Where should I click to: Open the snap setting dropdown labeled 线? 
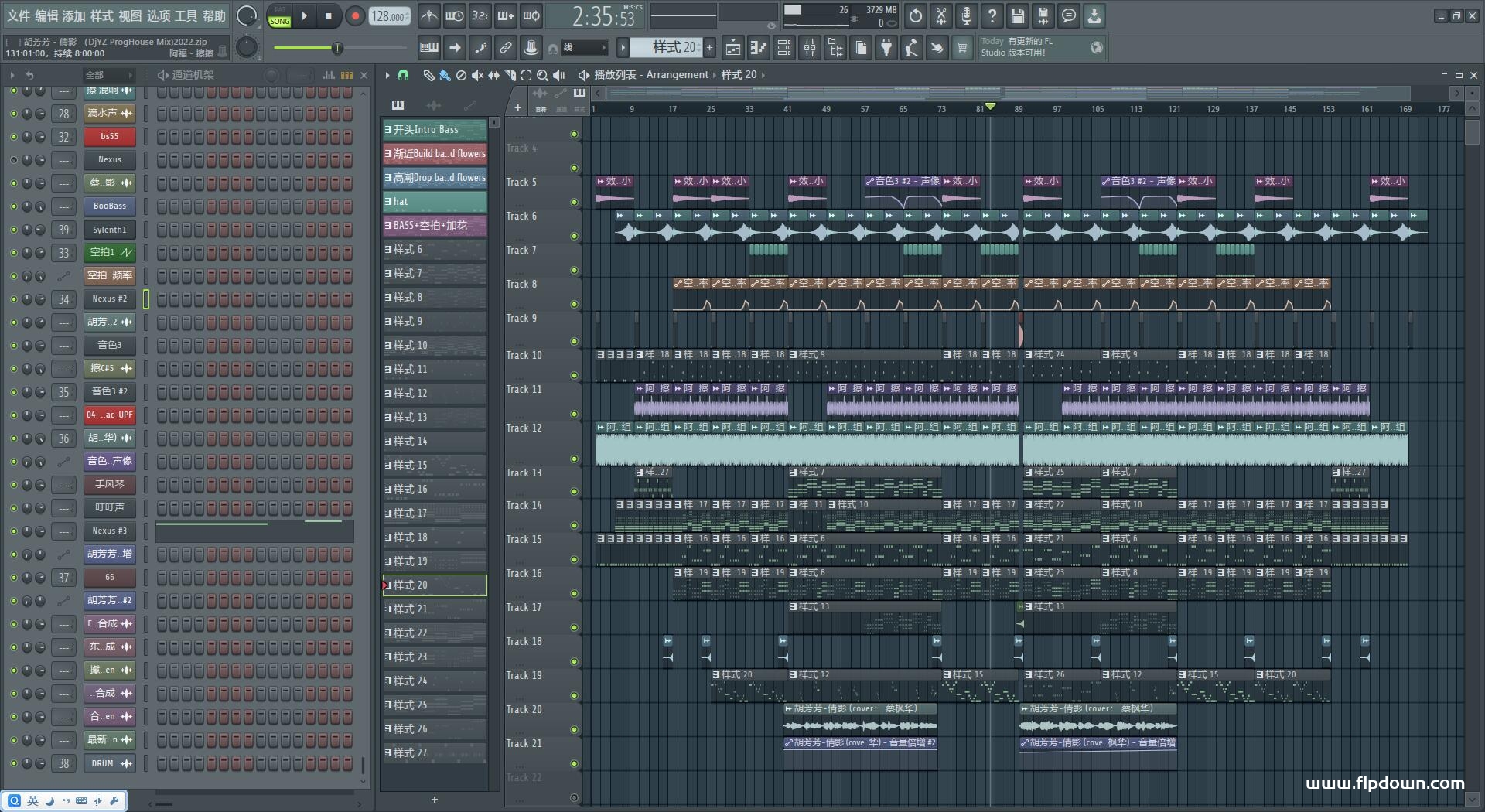click(x=584, y=48)
